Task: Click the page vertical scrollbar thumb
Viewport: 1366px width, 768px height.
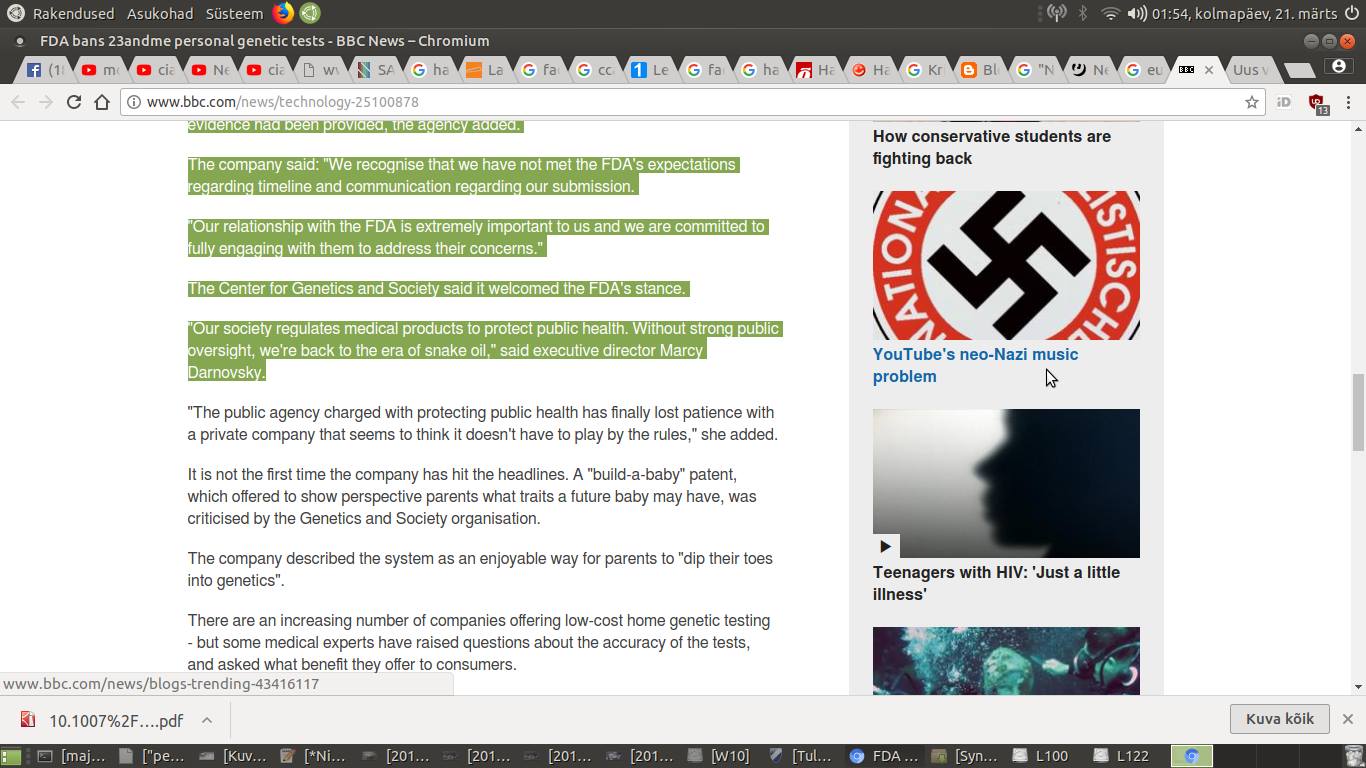Action: (1358, 412)
